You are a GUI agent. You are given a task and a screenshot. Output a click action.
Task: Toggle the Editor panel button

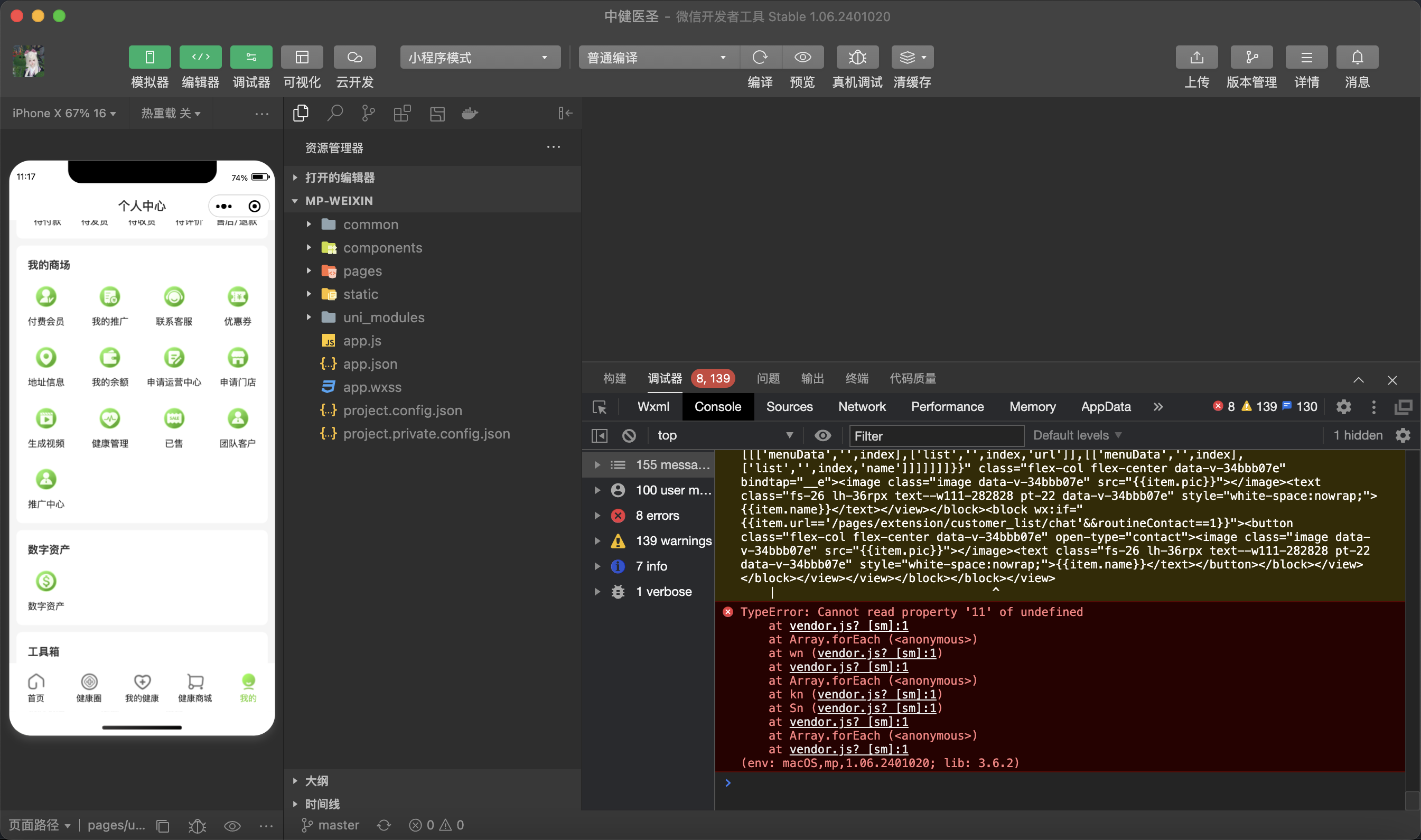pos(200,57)
